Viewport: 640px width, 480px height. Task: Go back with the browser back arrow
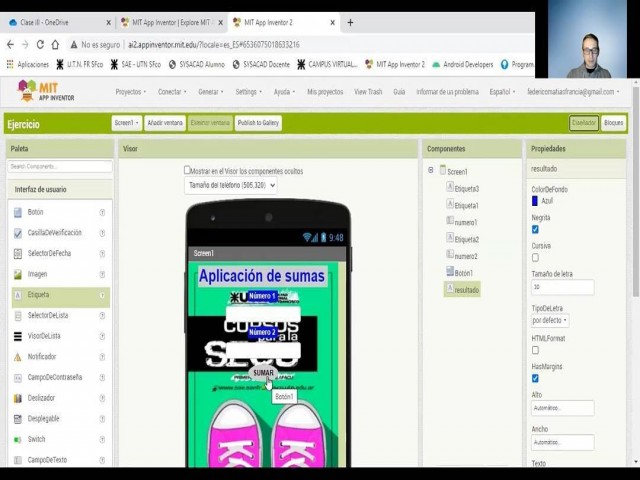[11, 44]
